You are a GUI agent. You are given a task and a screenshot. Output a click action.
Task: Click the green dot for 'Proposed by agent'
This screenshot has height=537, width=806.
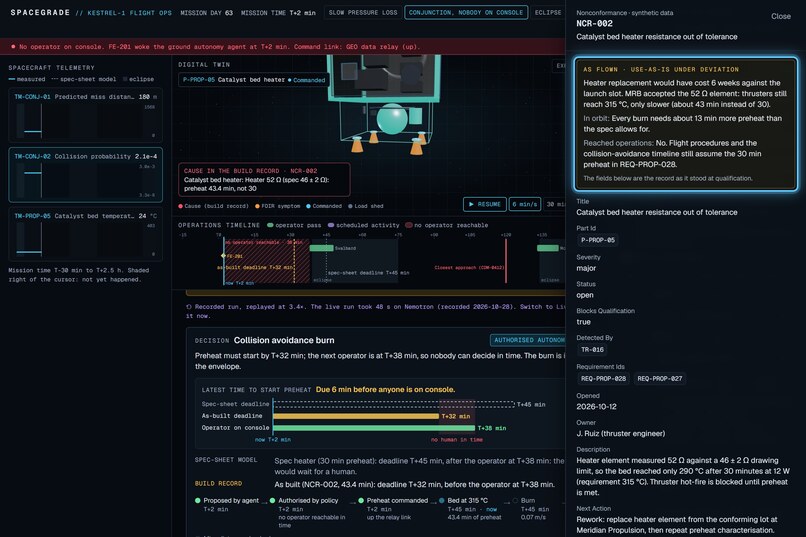click(198, 501)
